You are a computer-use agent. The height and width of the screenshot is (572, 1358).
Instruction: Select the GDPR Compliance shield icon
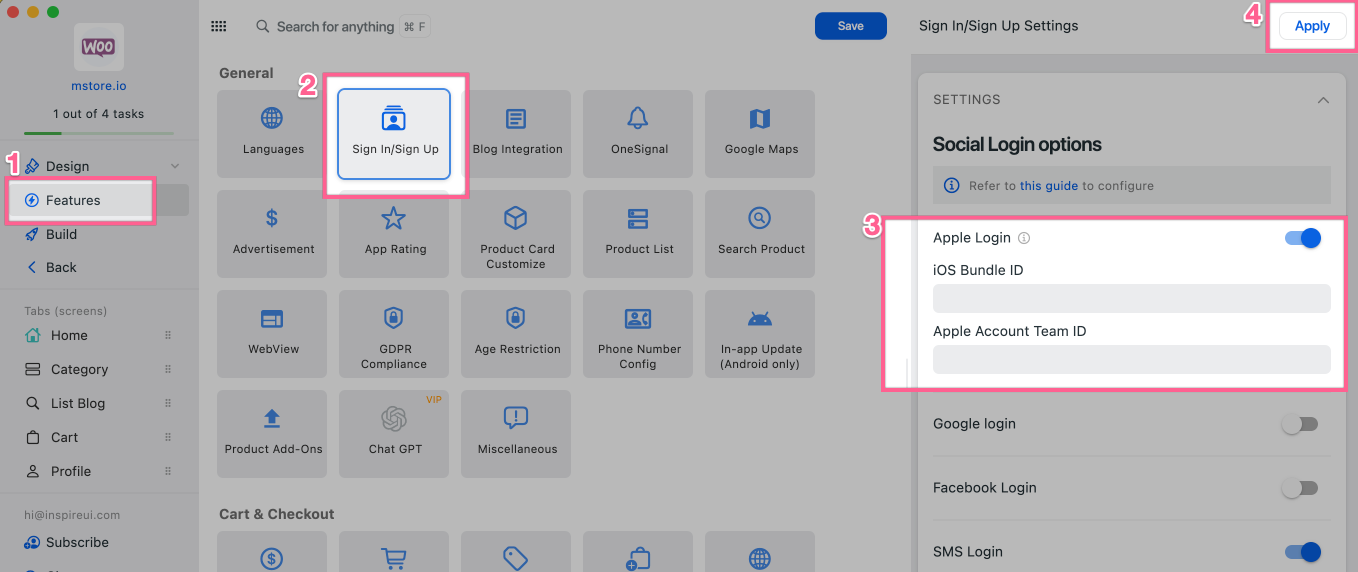[394, 318]
